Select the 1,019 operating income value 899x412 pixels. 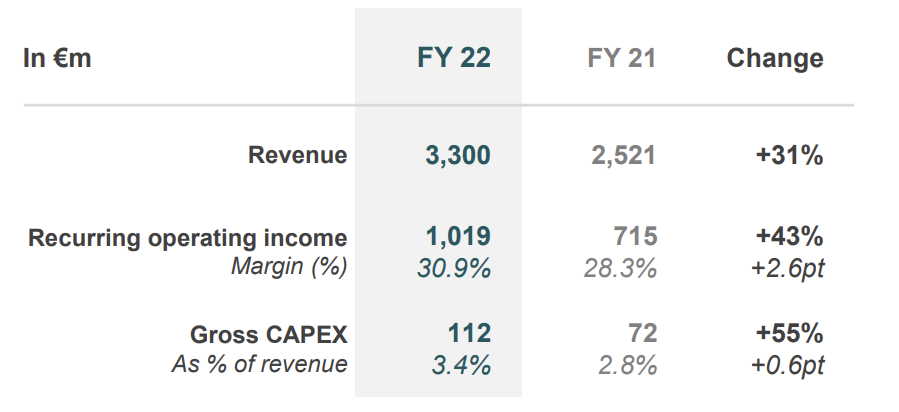(x=458, y=237)
